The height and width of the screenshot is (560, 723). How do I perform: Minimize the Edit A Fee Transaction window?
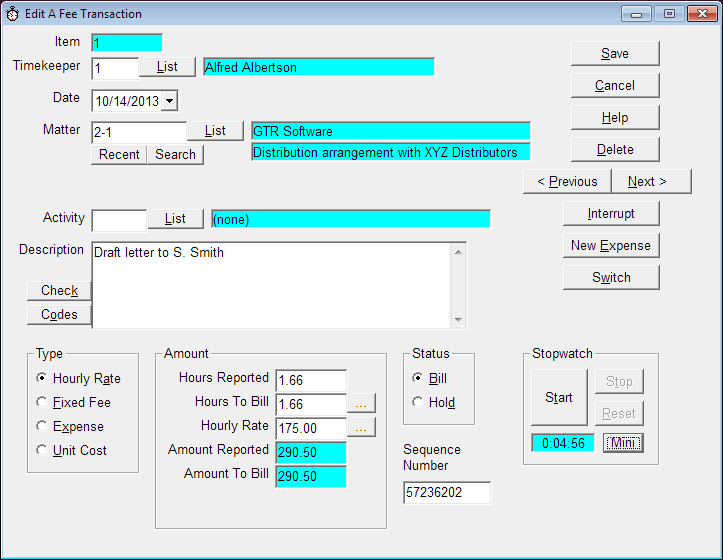636,14
